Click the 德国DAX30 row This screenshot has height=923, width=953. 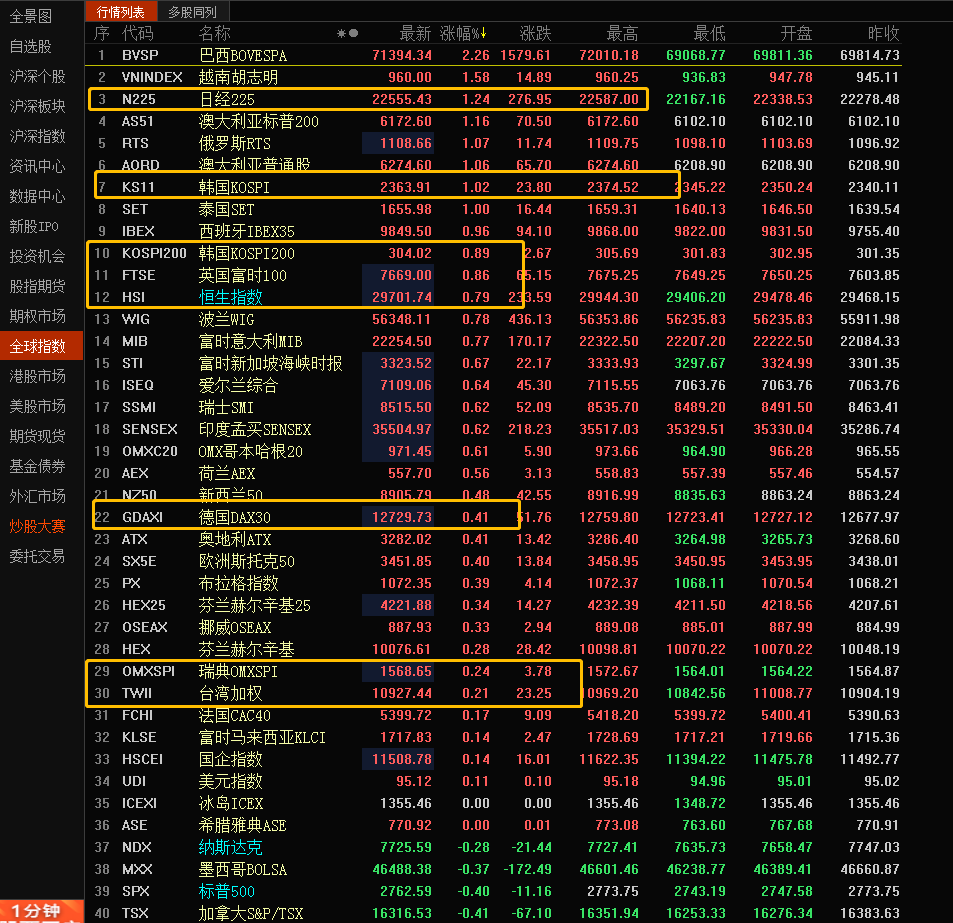point(234,517)
